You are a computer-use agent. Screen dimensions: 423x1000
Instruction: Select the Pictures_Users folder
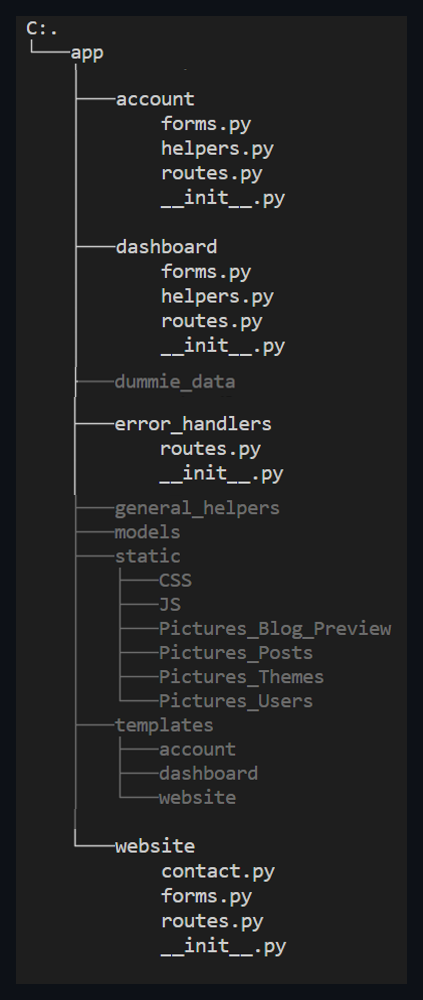tap(236, 701)
